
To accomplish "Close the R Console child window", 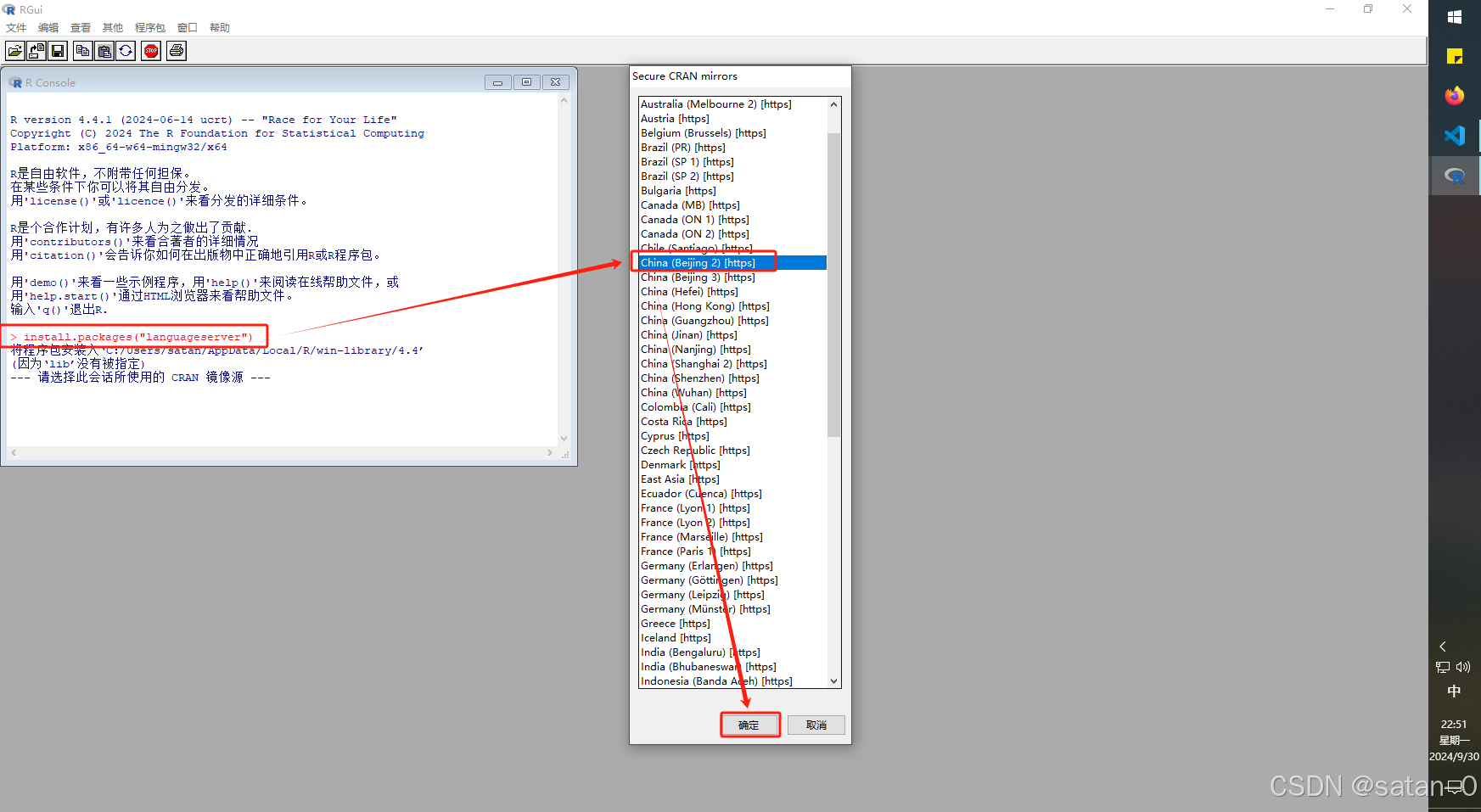I will click(x=556, y=82).
